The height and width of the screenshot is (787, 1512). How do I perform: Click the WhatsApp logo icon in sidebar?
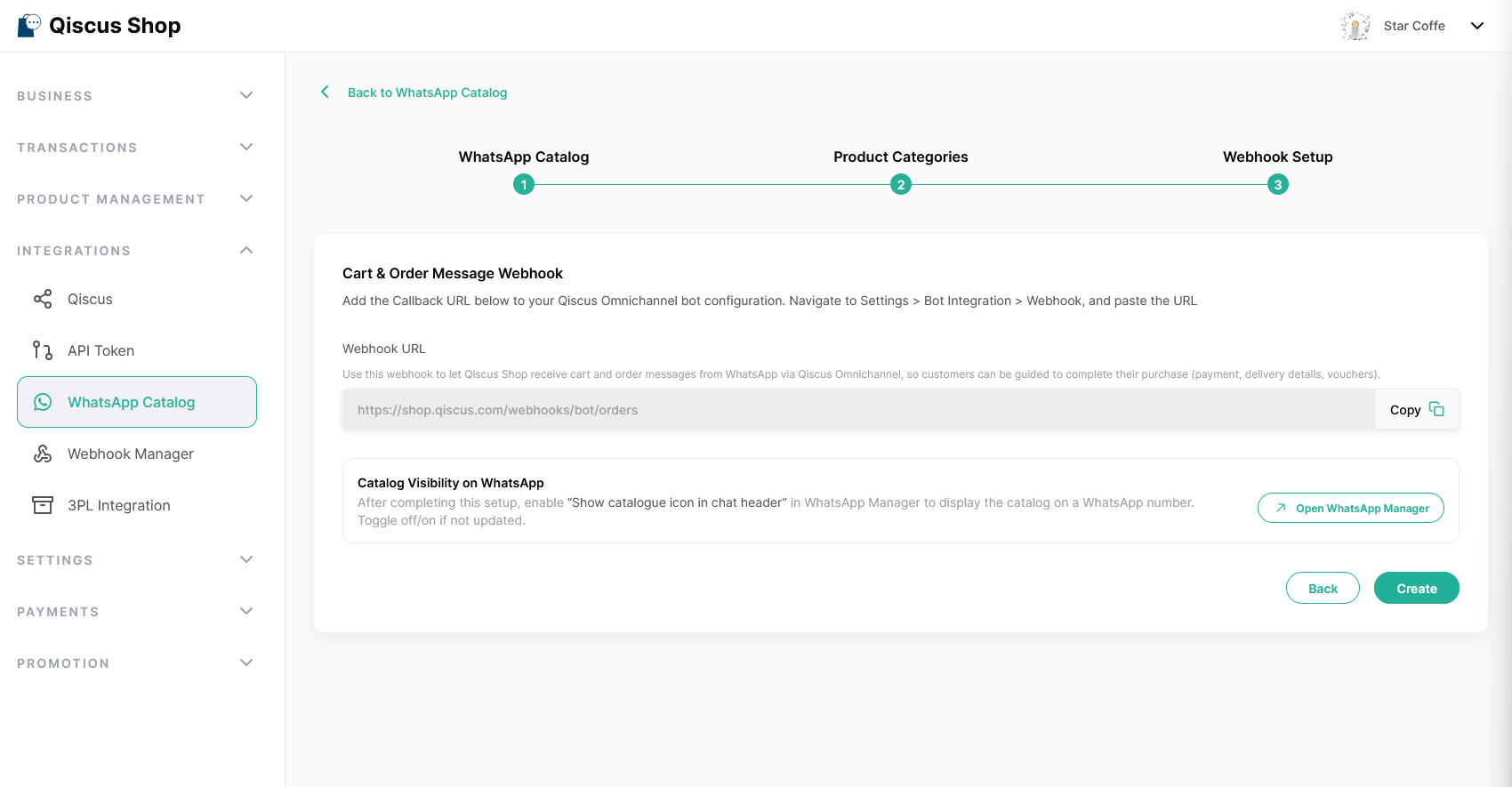(x=43, y=402)
